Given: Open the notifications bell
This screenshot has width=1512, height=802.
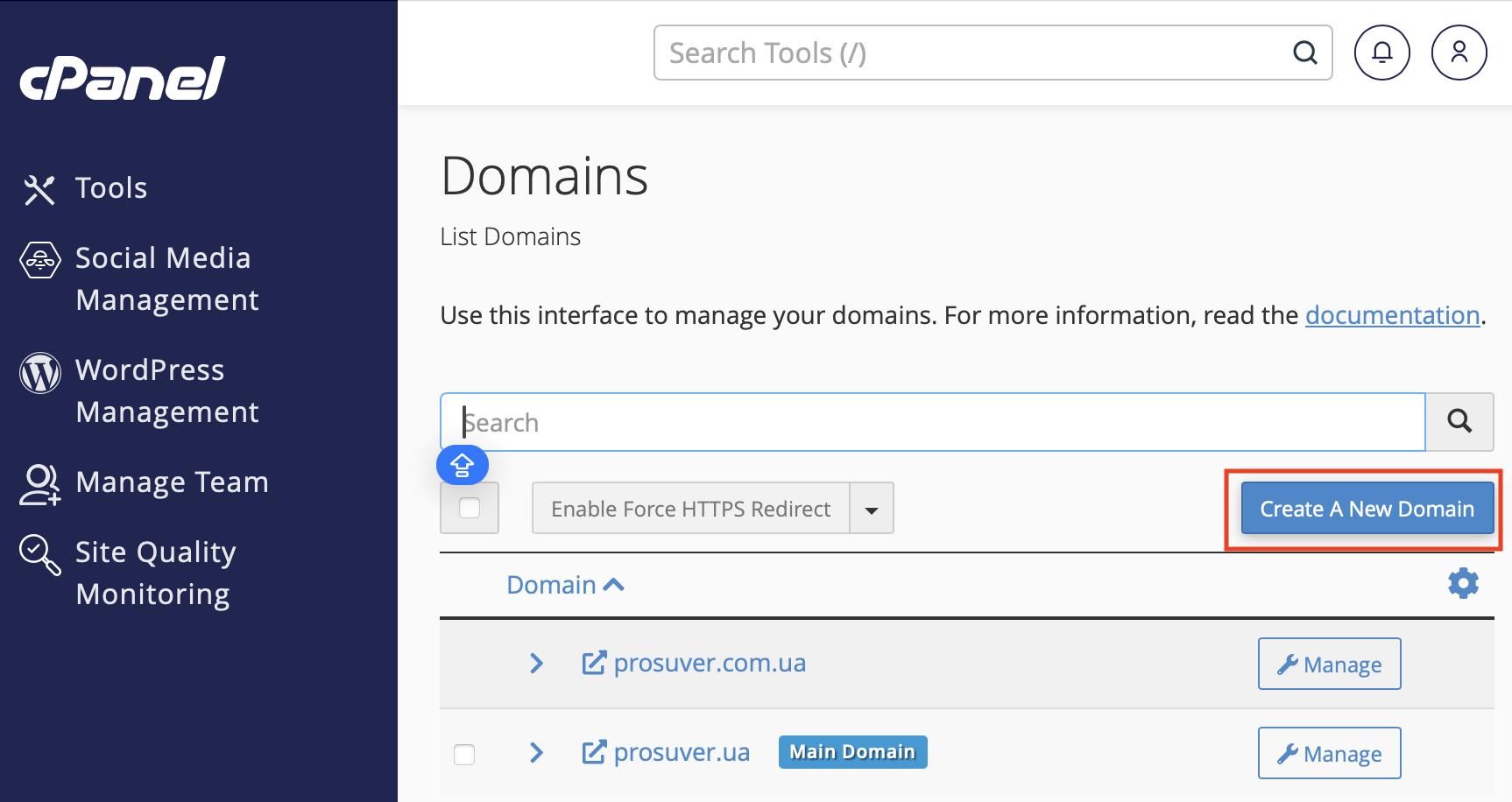Looking at the screenshot, I should (x=1381, y=53).
